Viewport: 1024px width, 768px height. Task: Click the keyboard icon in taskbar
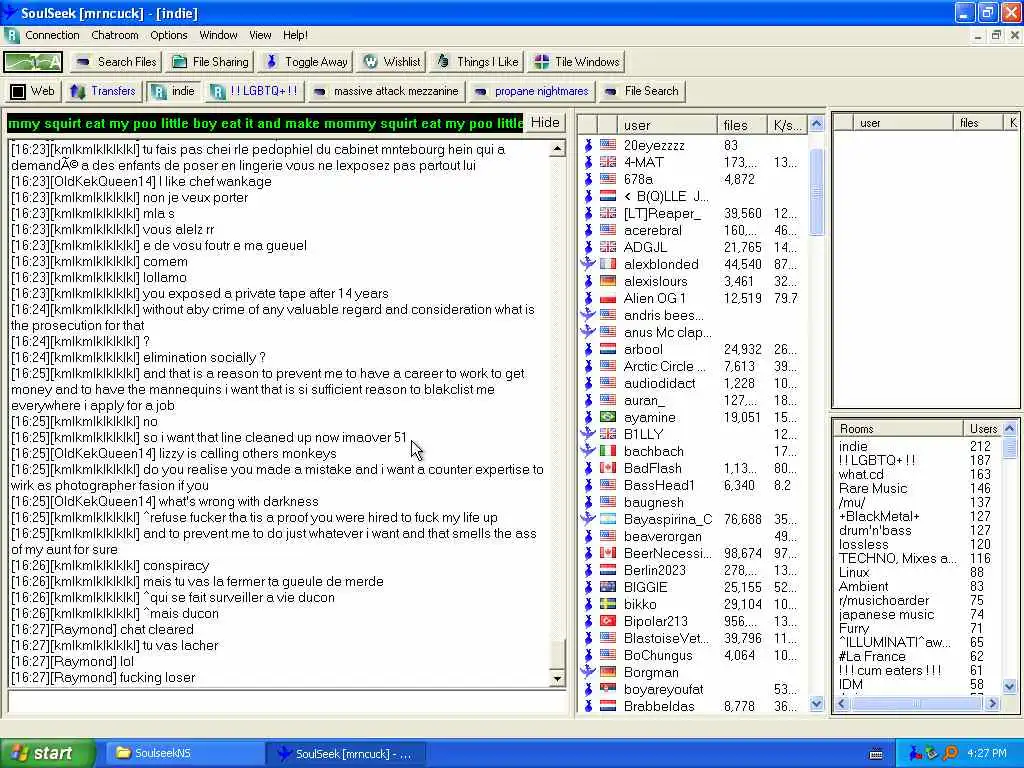pos(876,754)
